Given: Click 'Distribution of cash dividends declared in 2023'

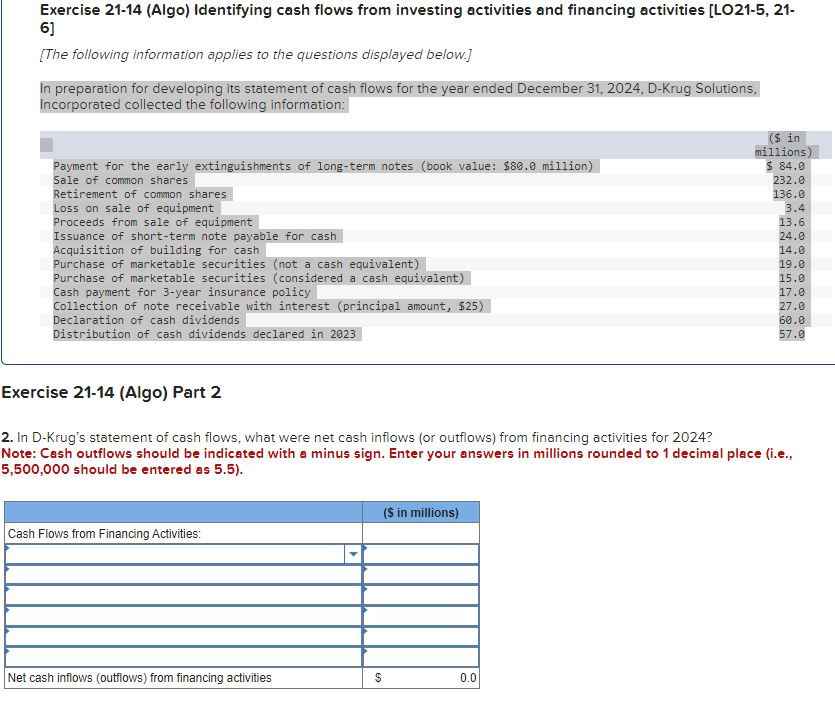Looking at the screenshot, I should pos(204,334).
